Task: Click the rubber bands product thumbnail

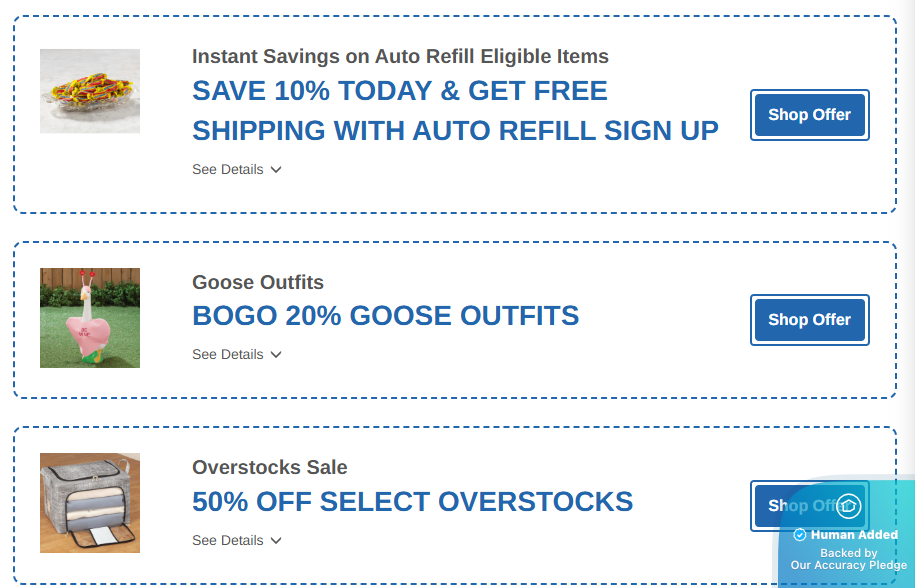Action: pyautogui.click(x=90, y=91)
